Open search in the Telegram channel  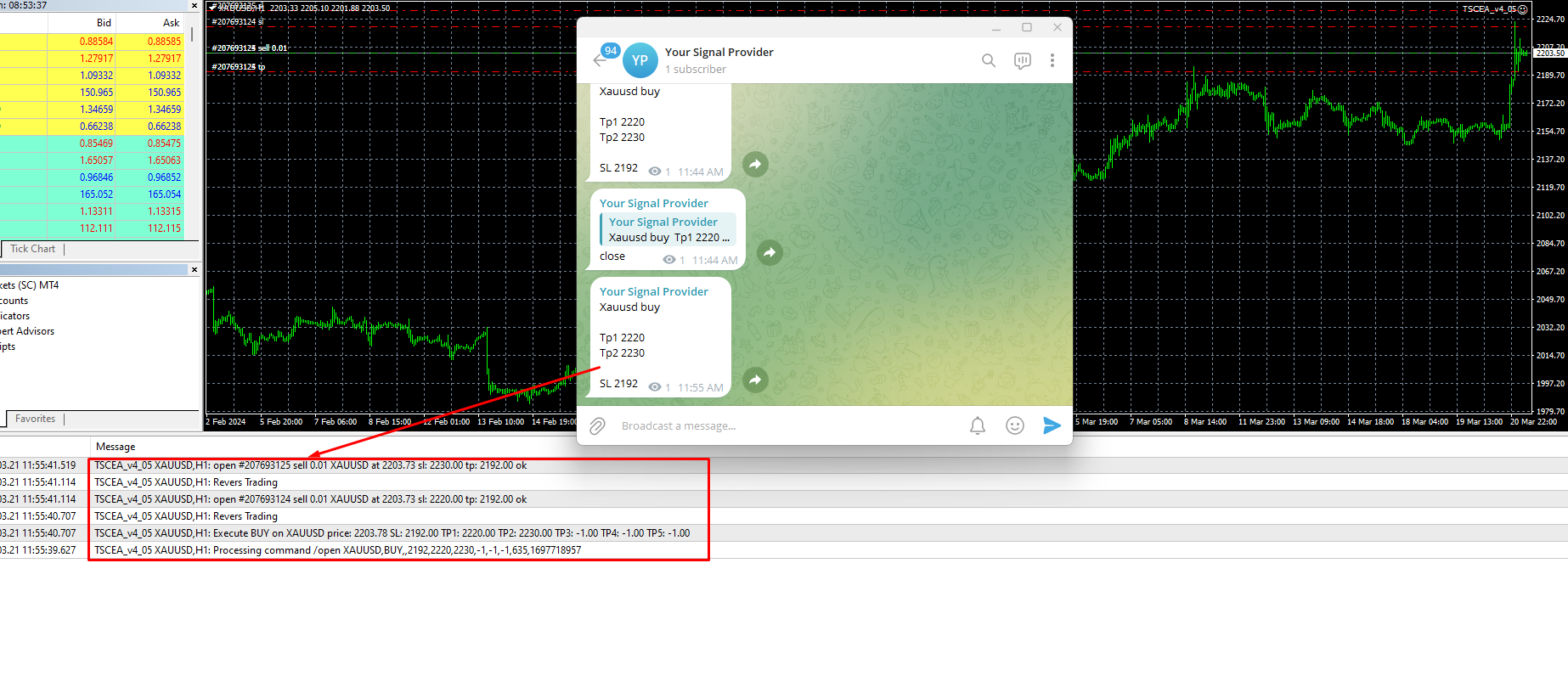click(x=989, y=60)
